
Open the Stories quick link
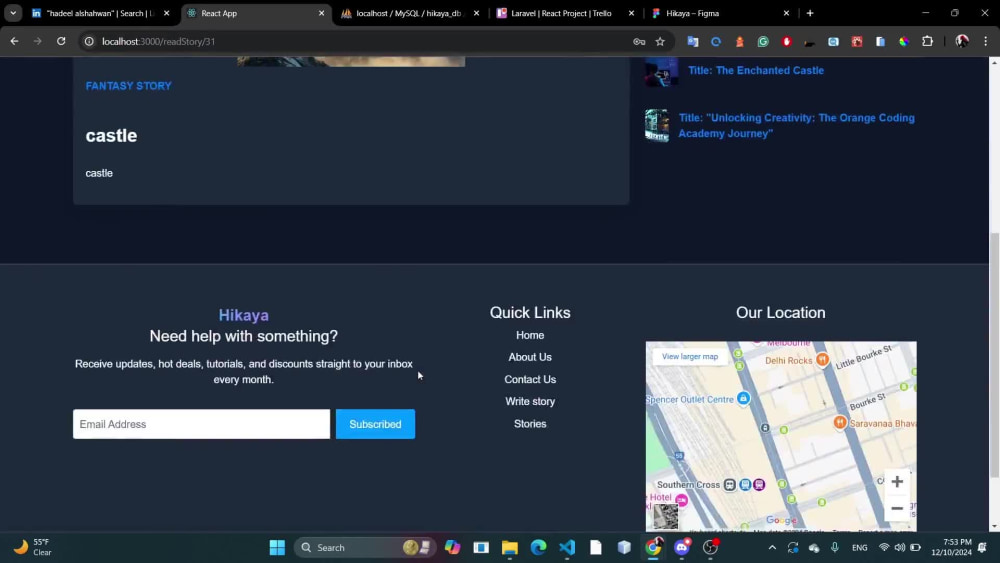(x=530, y=424)
